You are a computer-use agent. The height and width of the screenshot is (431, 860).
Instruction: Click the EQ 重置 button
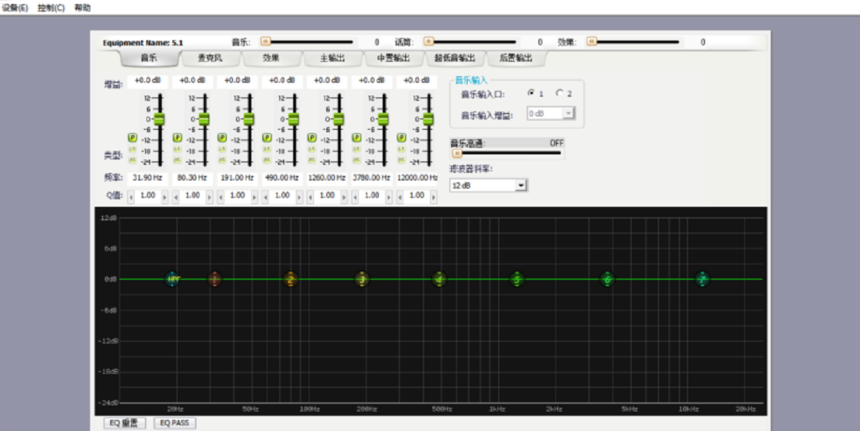coord(125,423)
